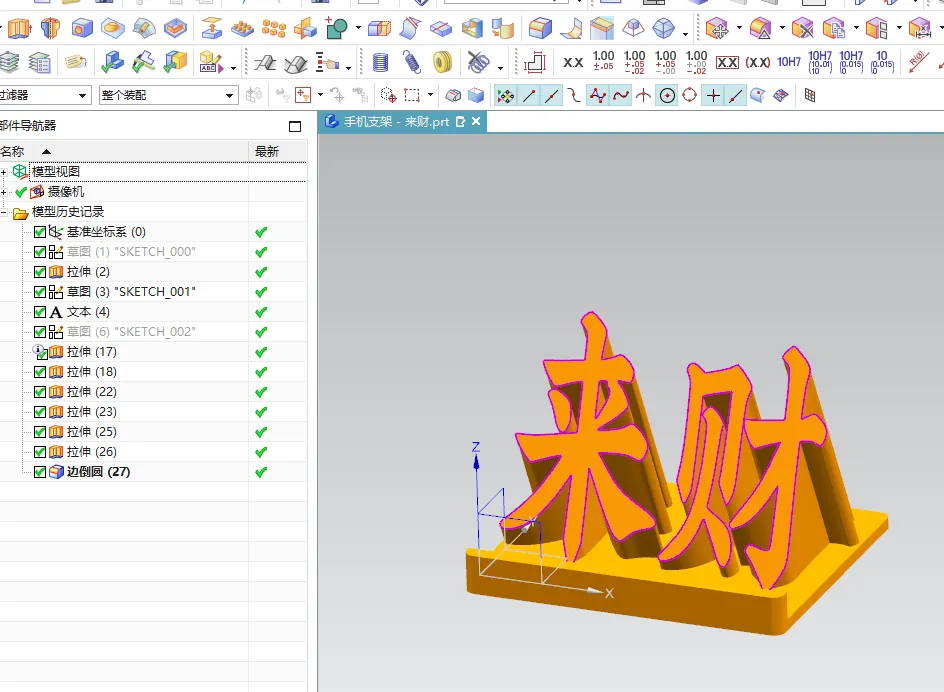Select the Extrude tool in the feature toolbar

20,28
